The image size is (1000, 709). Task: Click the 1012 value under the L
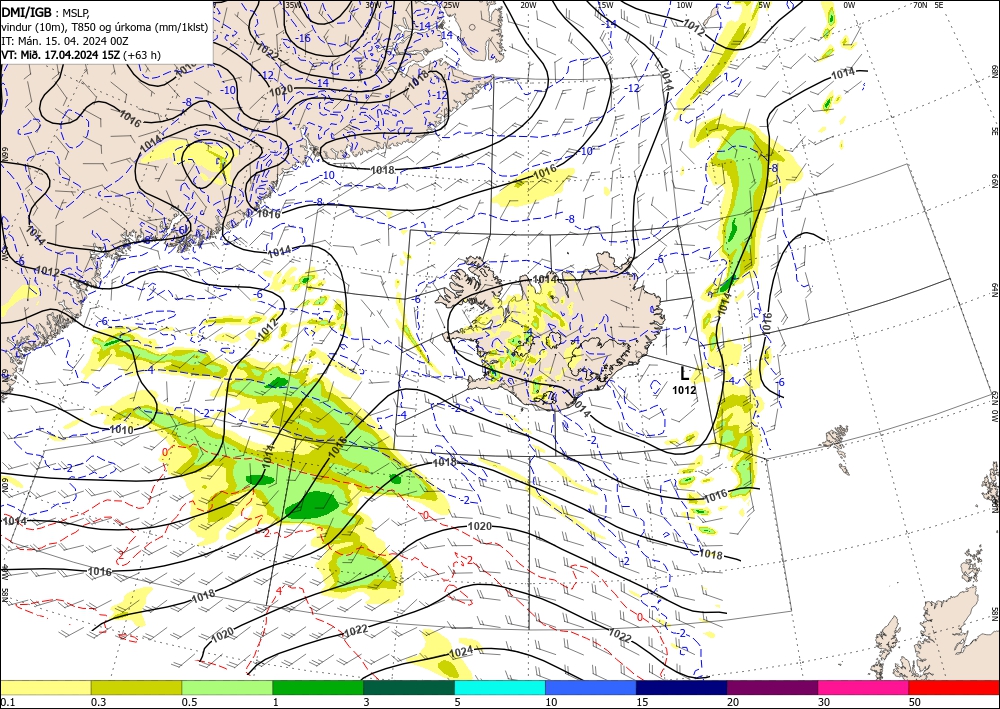[684, 390]
